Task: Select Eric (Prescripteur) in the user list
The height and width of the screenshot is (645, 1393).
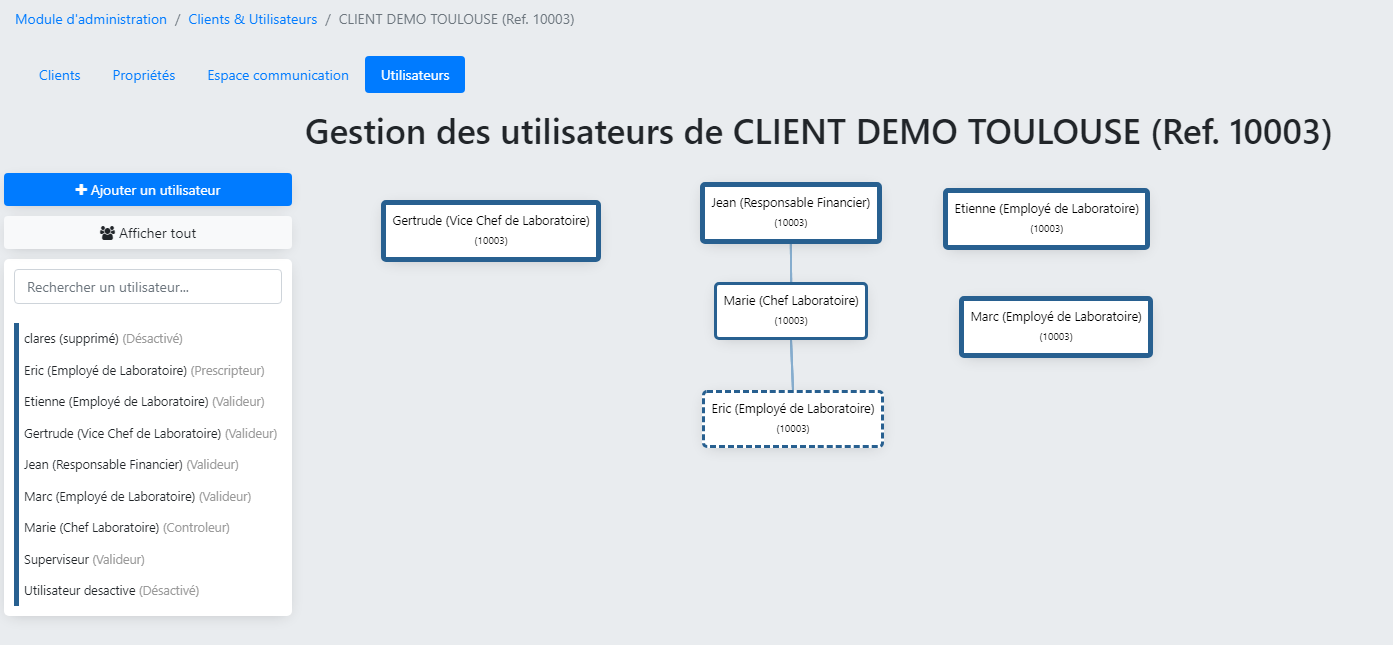Action: click(144, 370)
